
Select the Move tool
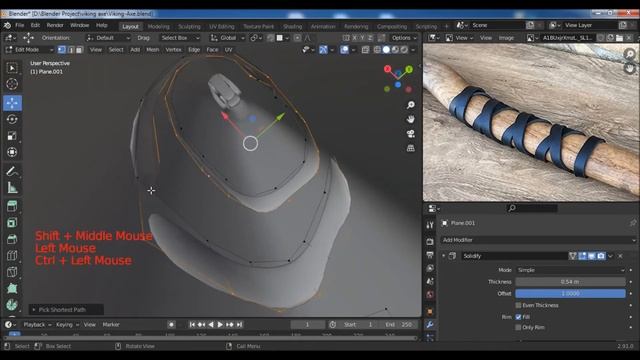[12, 103]
